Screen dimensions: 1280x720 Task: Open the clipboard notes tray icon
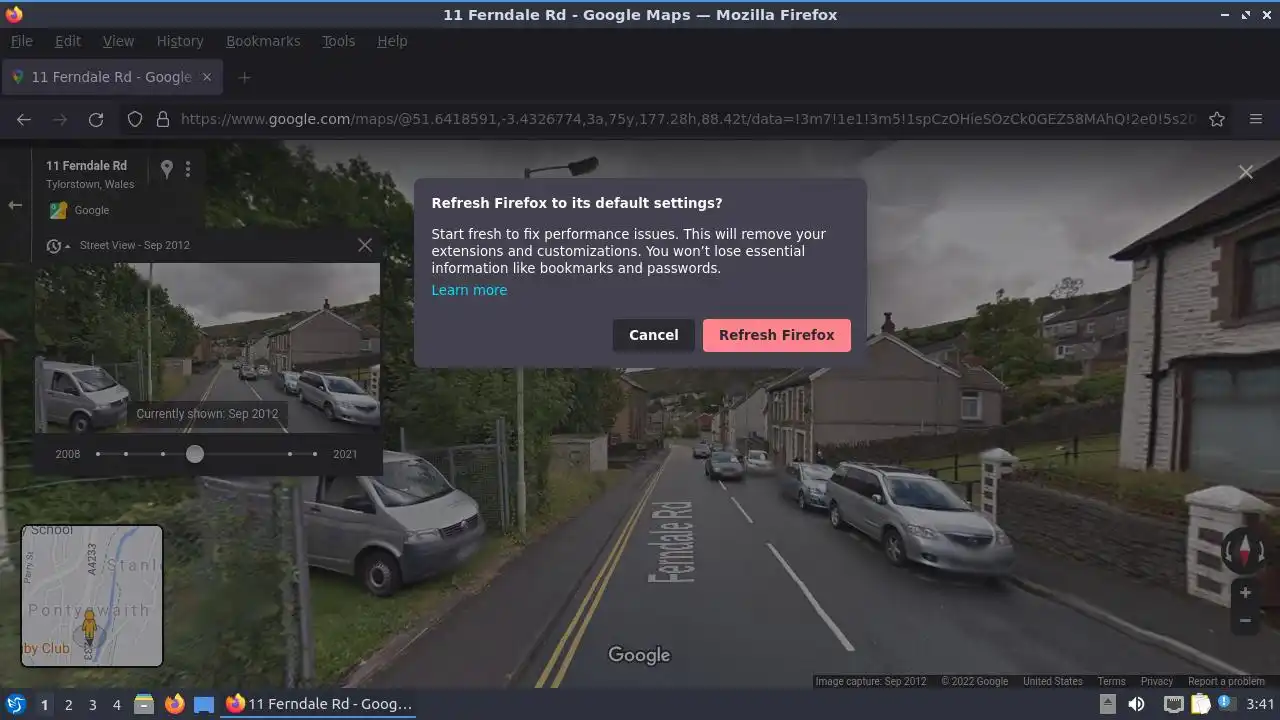point(1199,704)
